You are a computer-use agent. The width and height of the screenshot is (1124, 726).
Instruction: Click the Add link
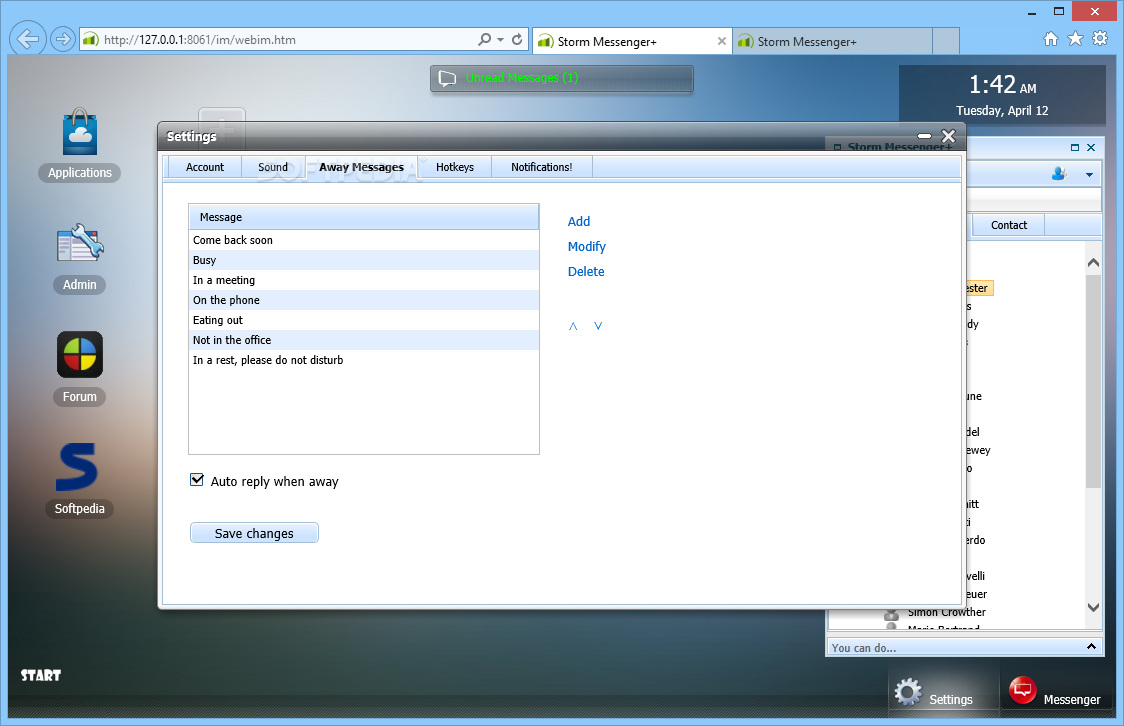[578, 221]
